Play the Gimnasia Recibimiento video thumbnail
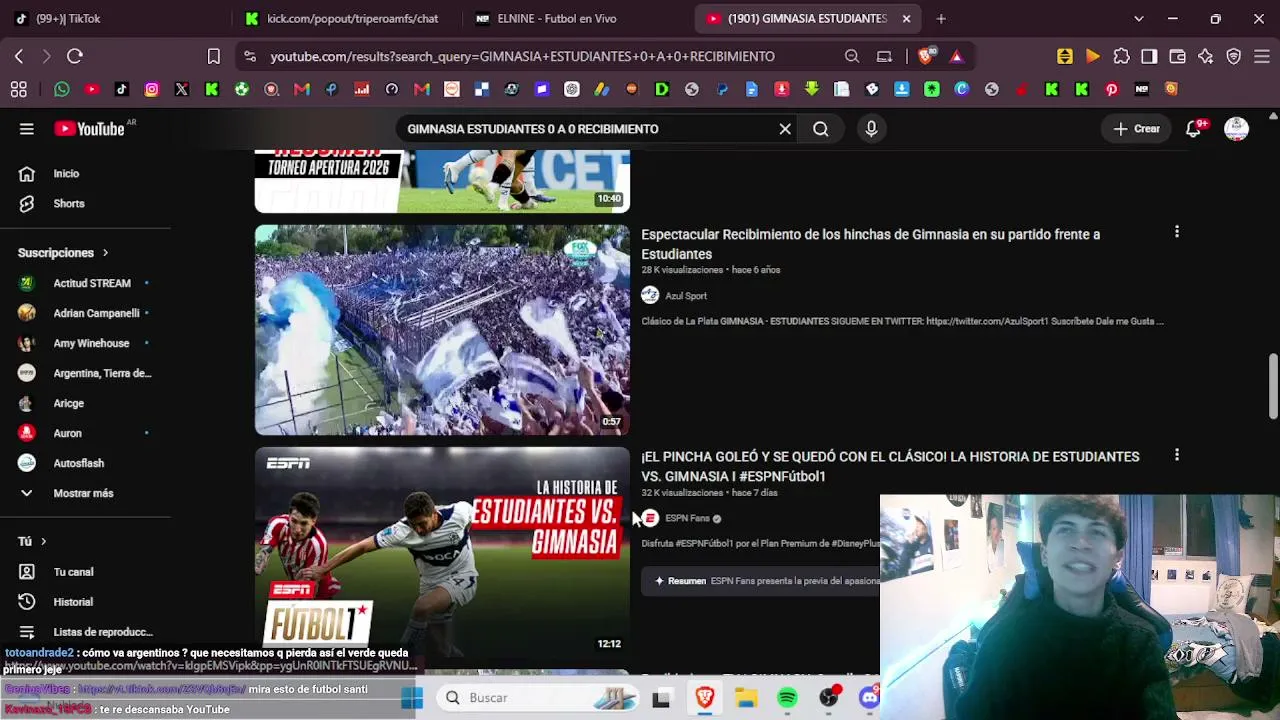Screen dimensions: 1280x720 442,330
